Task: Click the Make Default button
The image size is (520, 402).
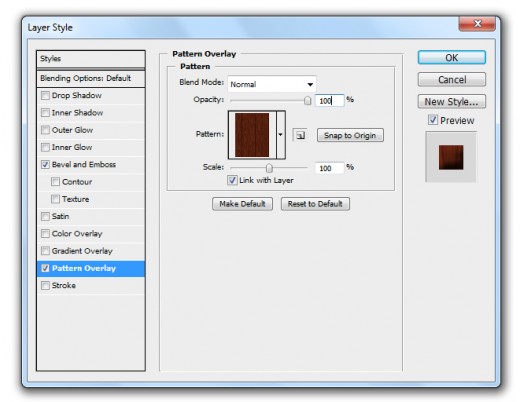Action: coord(242,204)
